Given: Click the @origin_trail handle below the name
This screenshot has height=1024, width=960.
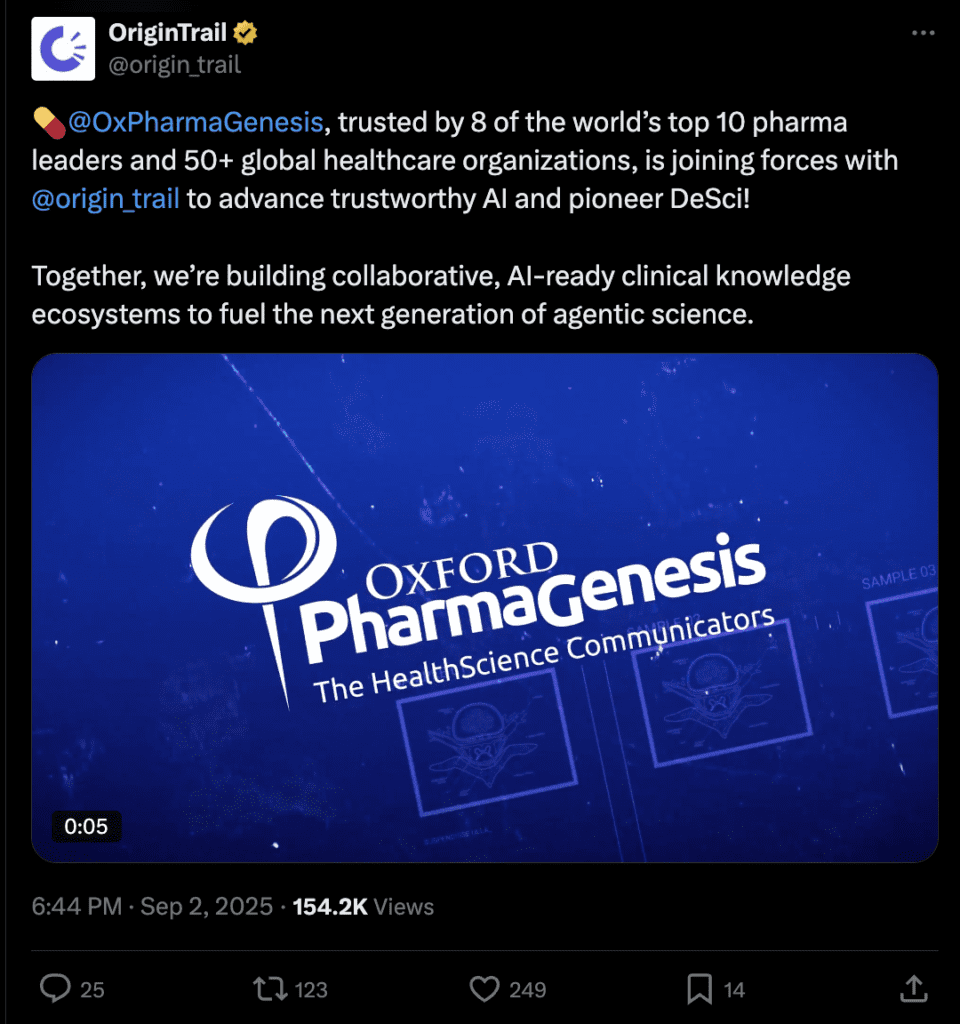Looking at the screenshot, I should coord(174,65).
